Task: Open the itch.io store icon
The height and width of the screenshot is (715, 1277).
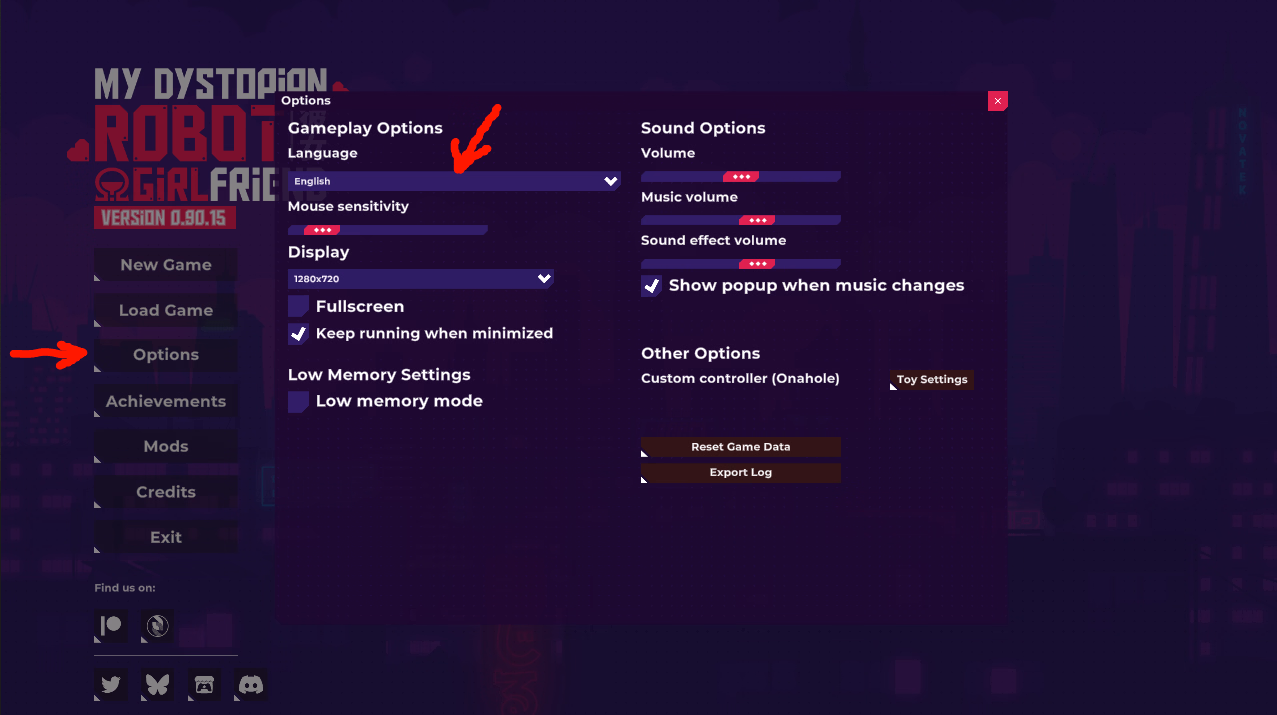Action: (x=204, y=685)
